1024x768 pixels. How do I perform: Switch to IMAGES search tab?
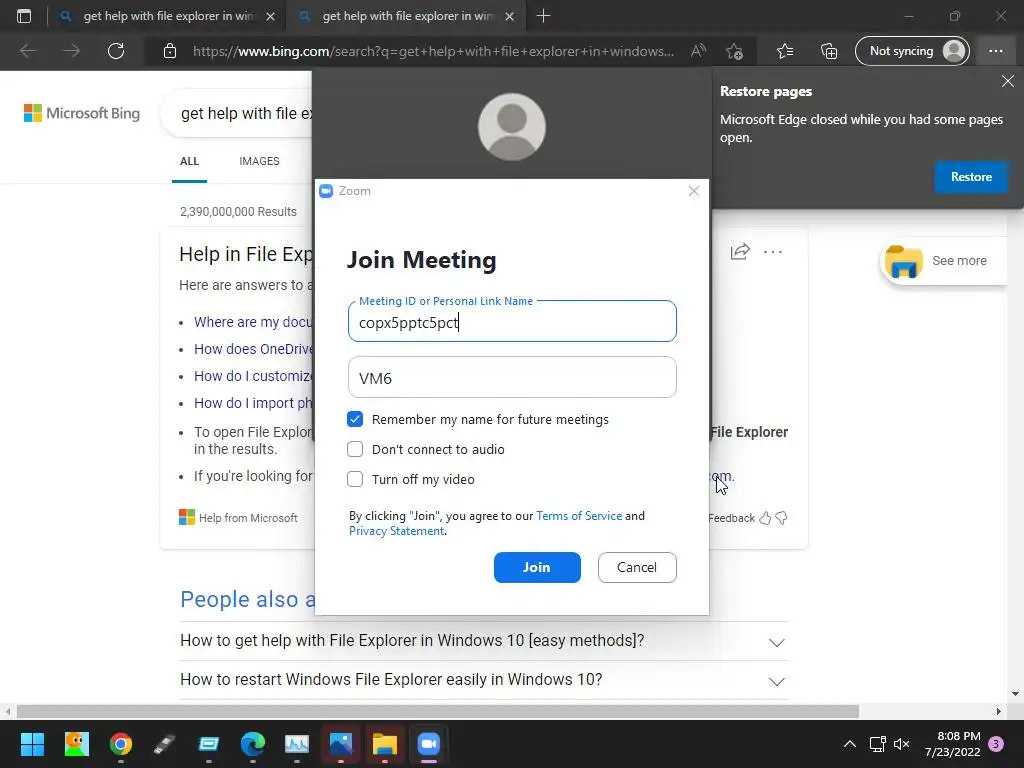(x=259, y=161)
